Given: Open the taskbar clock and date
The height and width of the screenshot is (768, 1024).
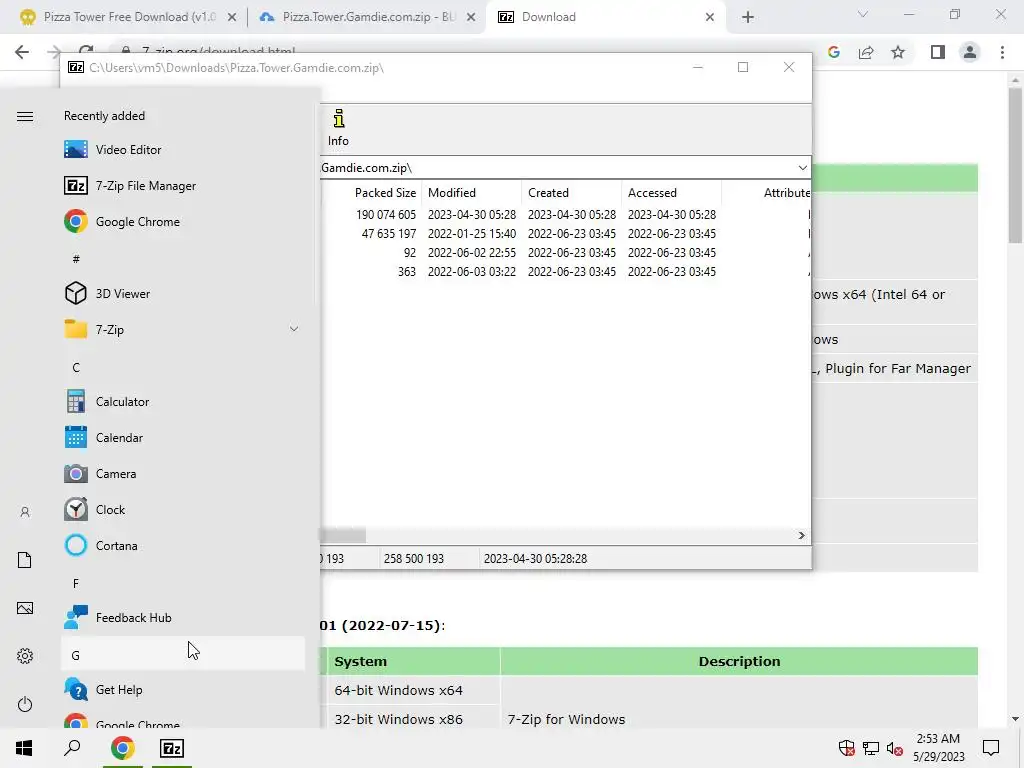Looking at the screenshot, I should (x=938, y=748).
